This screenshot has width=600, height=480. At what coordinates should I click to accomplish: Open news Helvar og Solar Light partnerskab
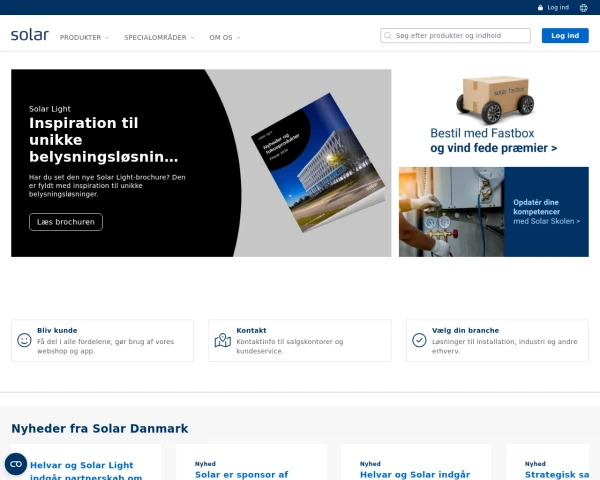point(86,470)
